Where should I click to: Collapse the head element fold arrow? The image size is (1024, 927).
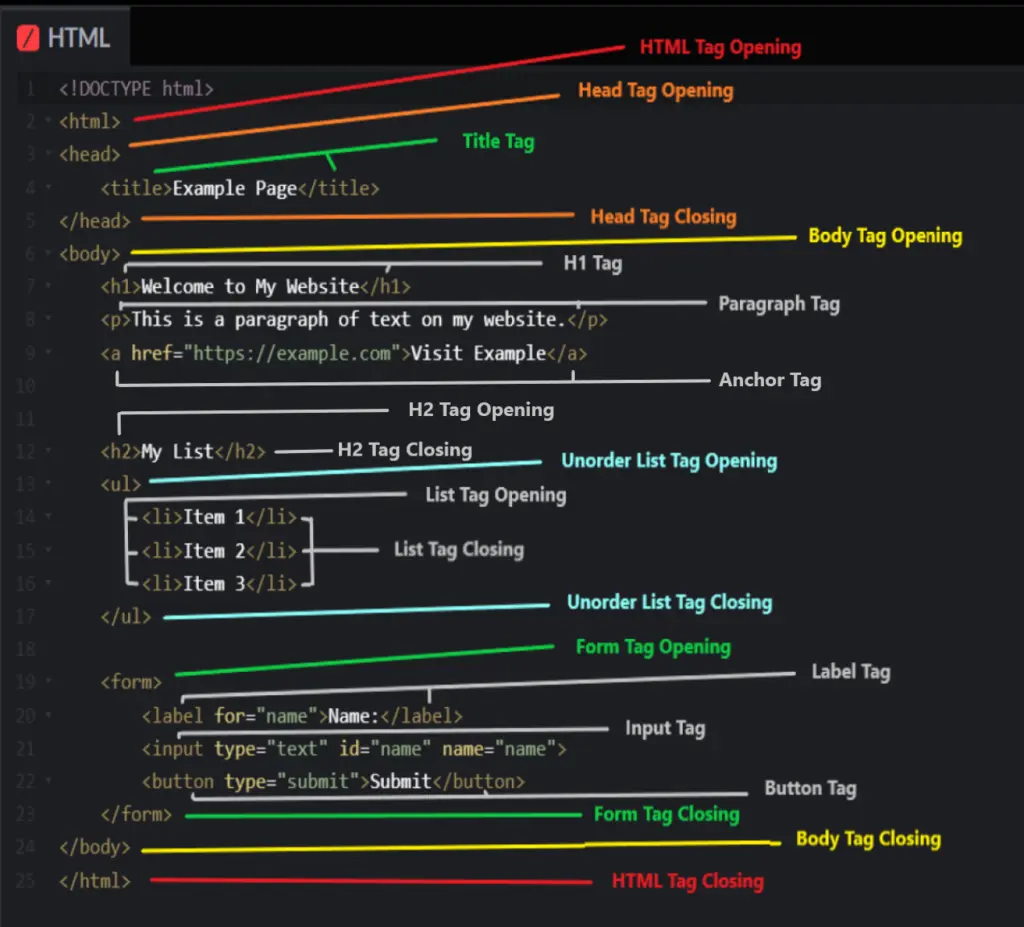pyautogui.click(x=47, y=155)
